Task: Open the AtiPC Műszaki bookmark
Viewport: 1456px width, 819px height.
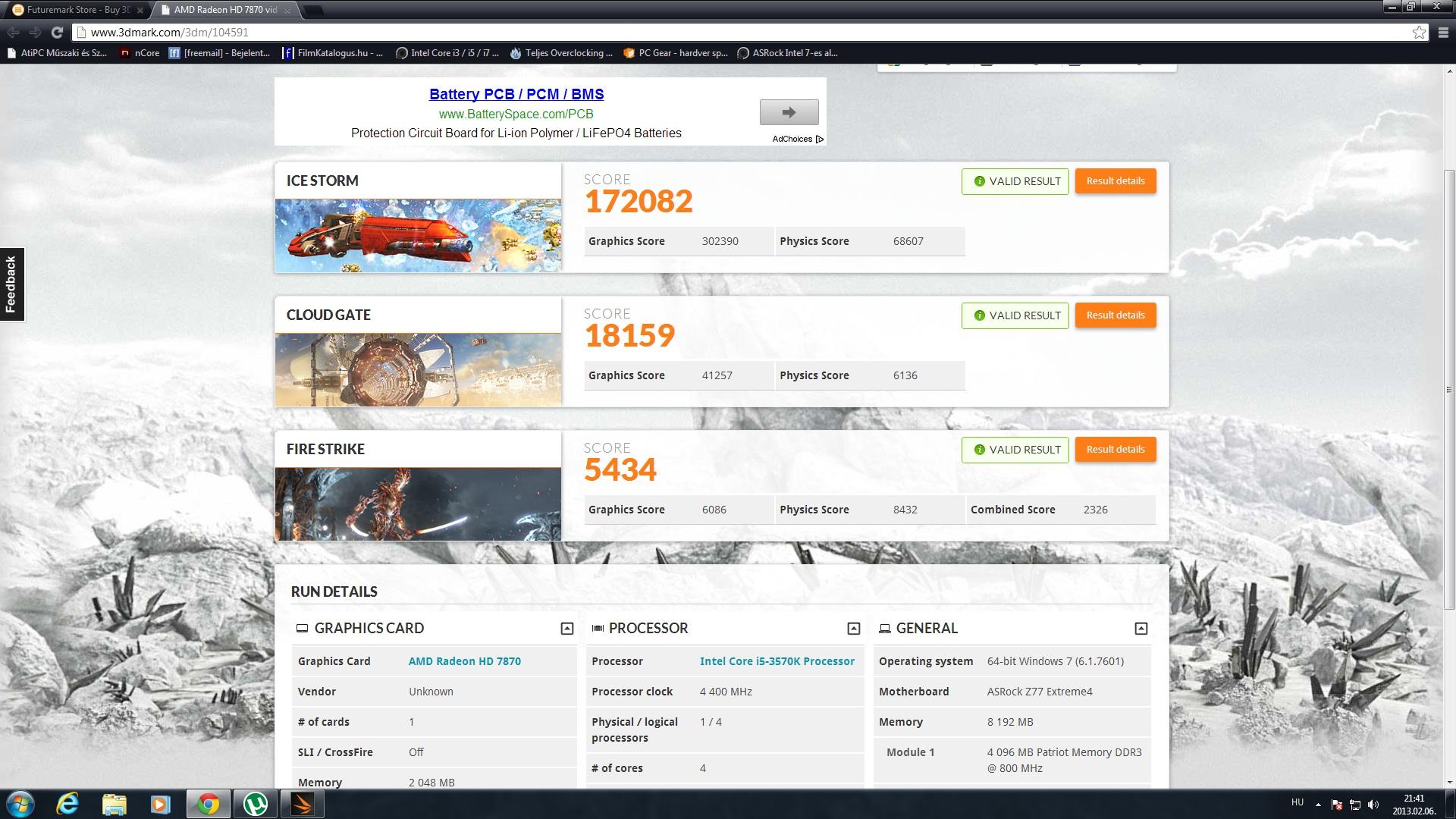Action: [x=57, y=53]
